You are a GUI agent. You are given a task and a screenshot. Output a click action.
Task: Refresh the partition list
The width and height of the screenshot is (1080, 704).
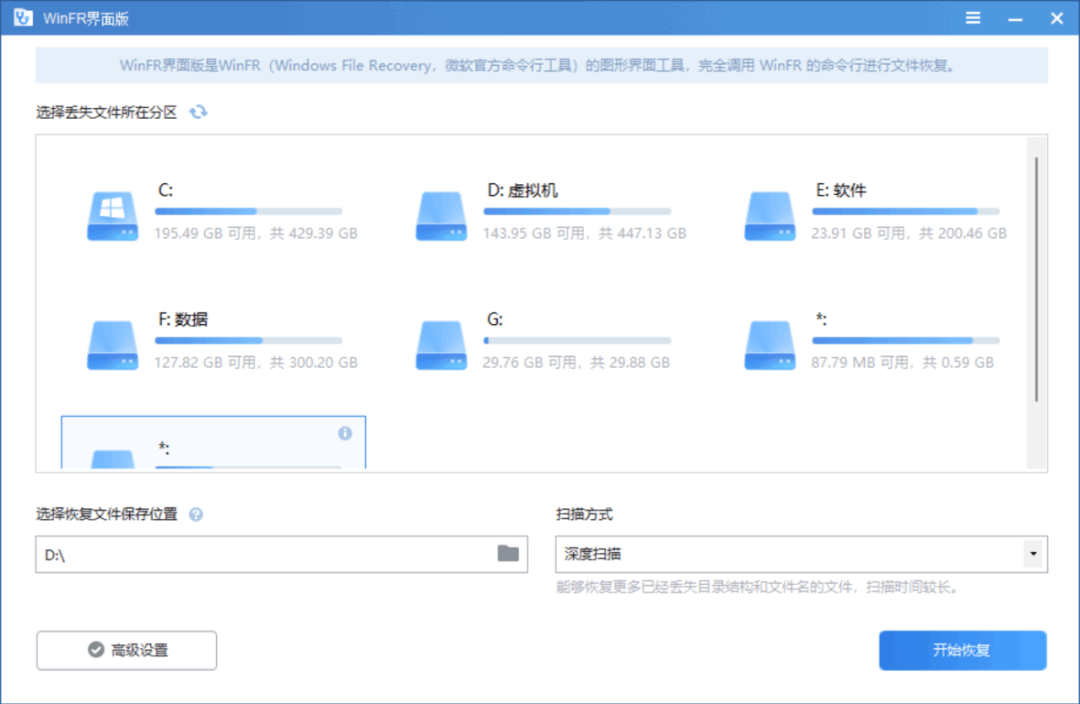198,112
